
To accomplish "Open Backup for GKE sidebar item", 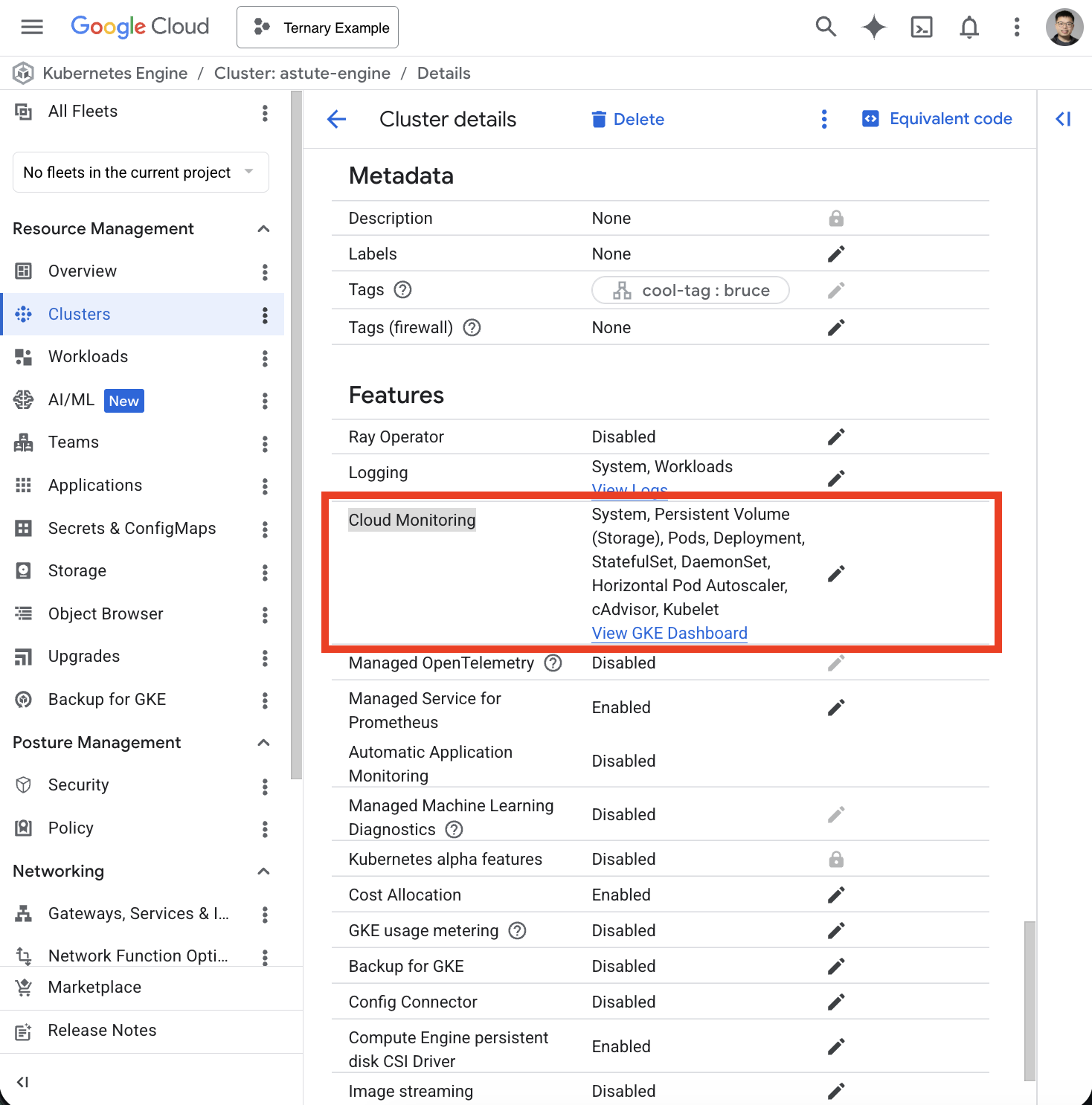I will point(107,700).
